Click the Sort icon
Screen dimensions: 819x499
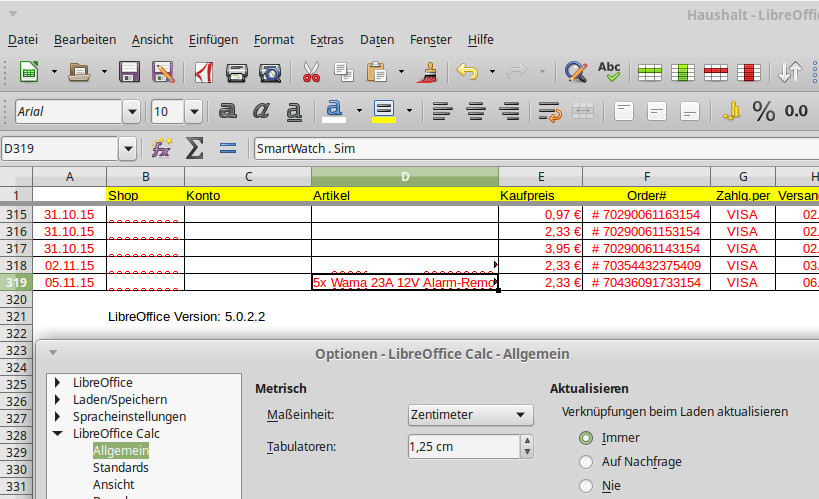click(789, 72)
